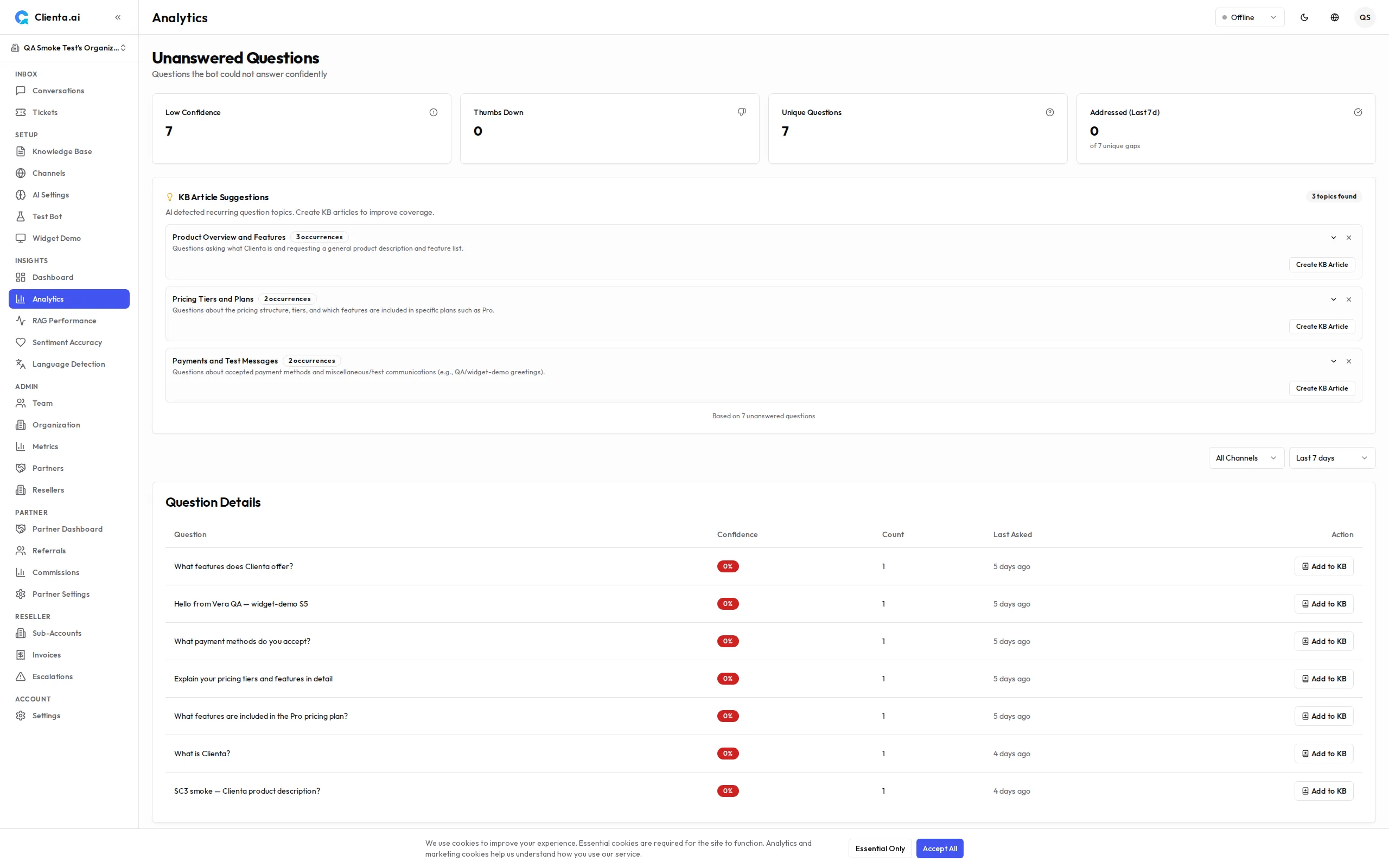Click the Widget Demo monitor icon
Screen dimensions: 1389x868
coord(21,238)
